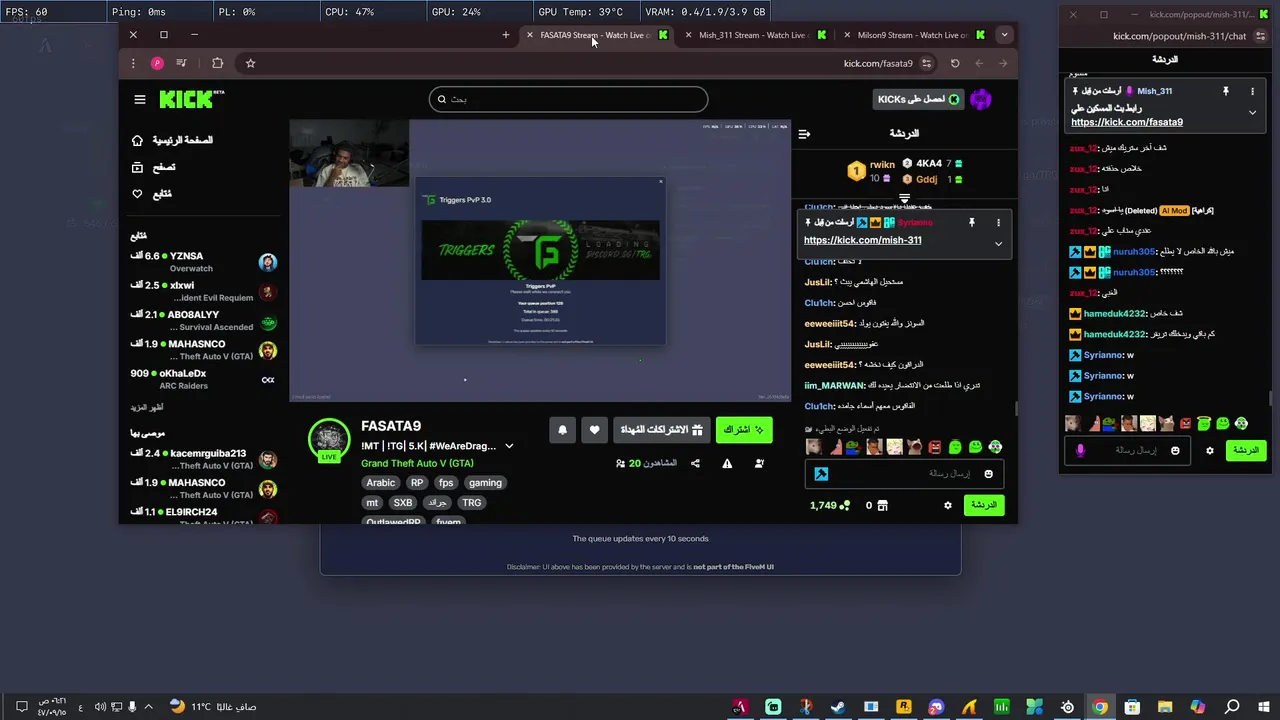Open YZNSA channel in sidebar
Viewport: 1280px width, 720px height.
click(203, 262)
